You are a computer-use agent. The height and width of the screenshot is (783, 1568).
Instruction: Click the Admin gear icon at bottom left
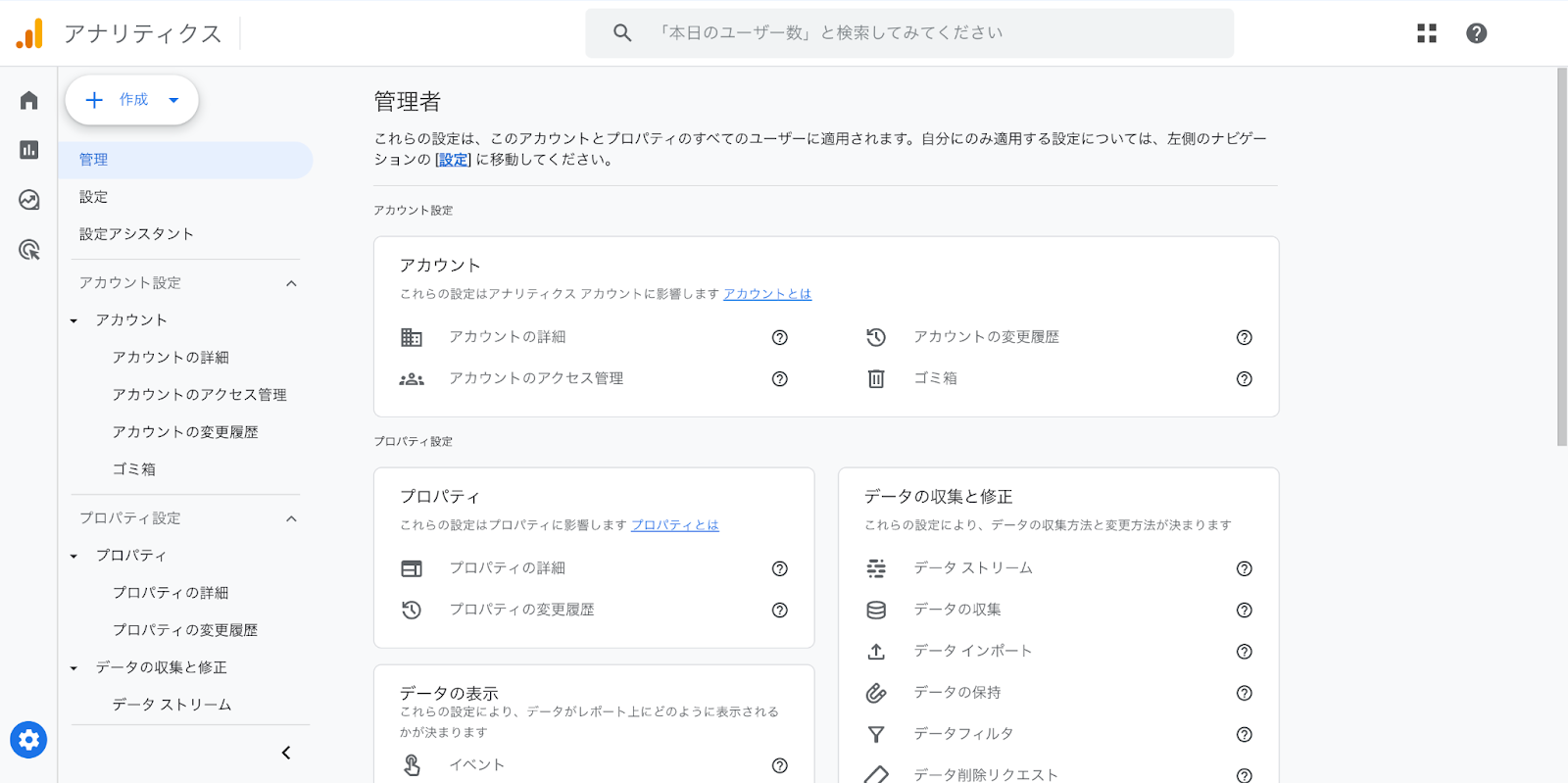click(x=28, y=740)
